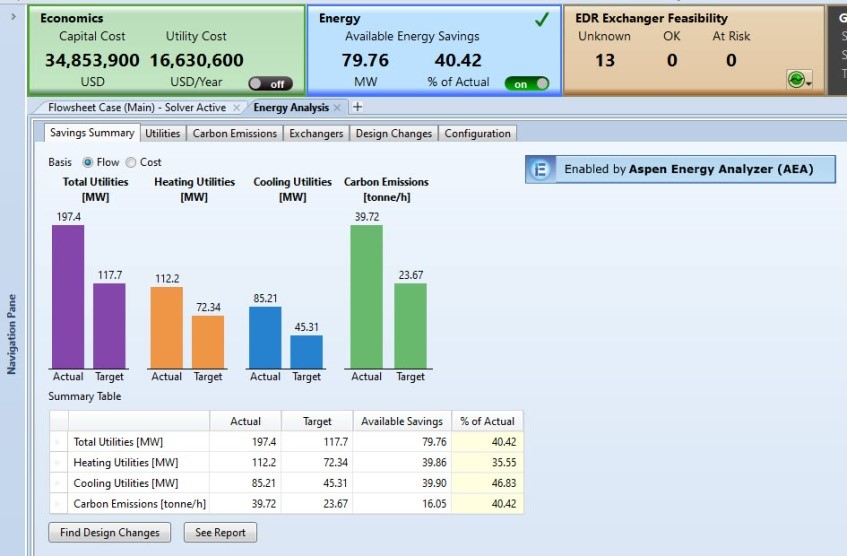
Task: Select the Cost basis radio button
Action: (131, 162)
